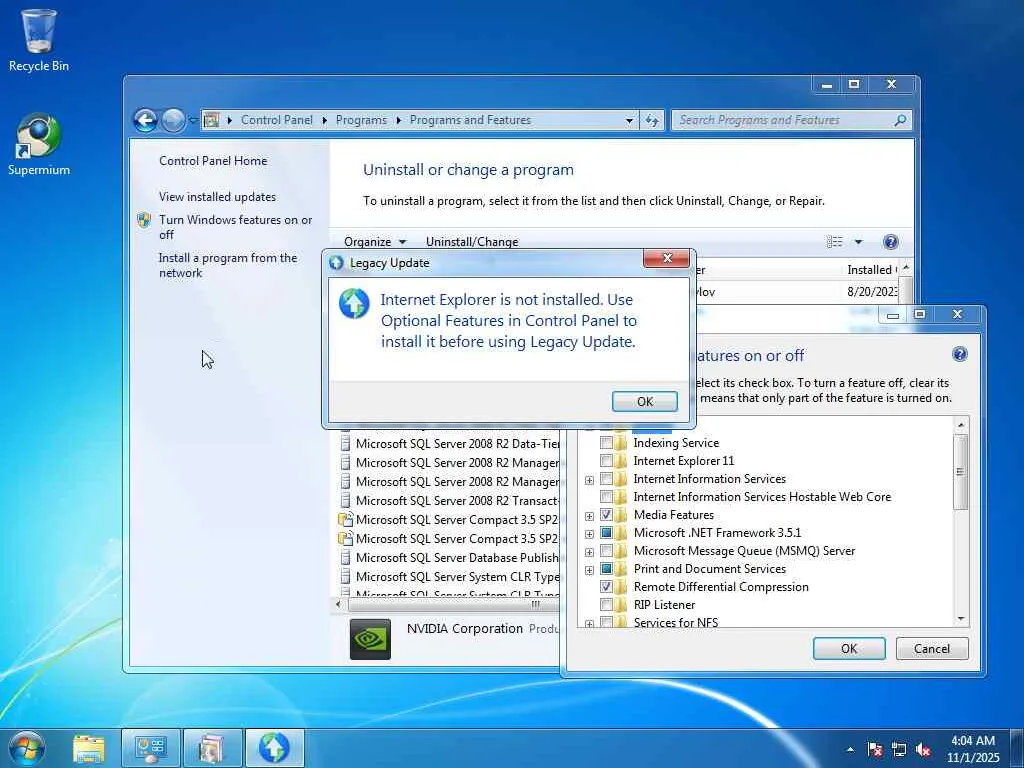Click the muted volume tray icon
The height and width of the screenshot is (768, 1024).
coord(923,749)
